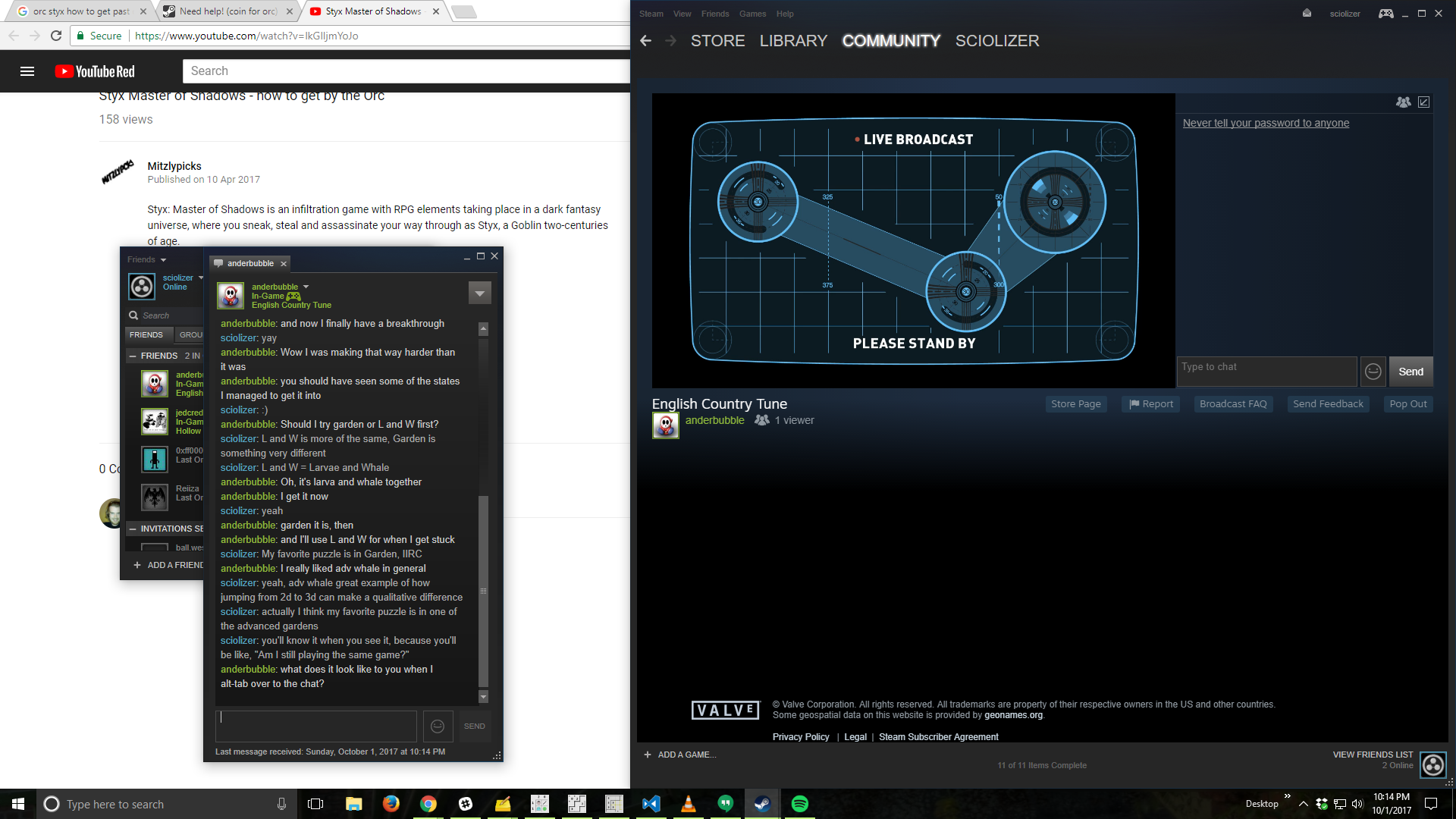Go to the Steam STORE section
This screenshot has height=819, width=1456.
tap(717, 41)
